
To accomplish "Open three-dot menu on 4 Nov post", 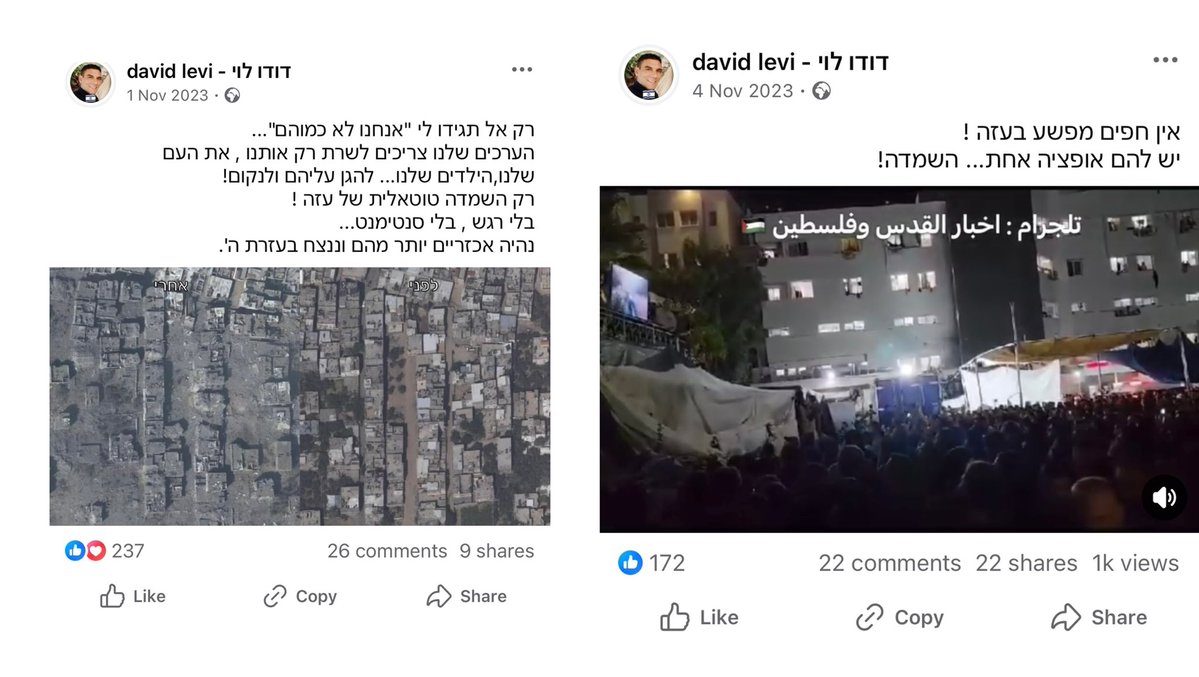I will (1165, 60).
